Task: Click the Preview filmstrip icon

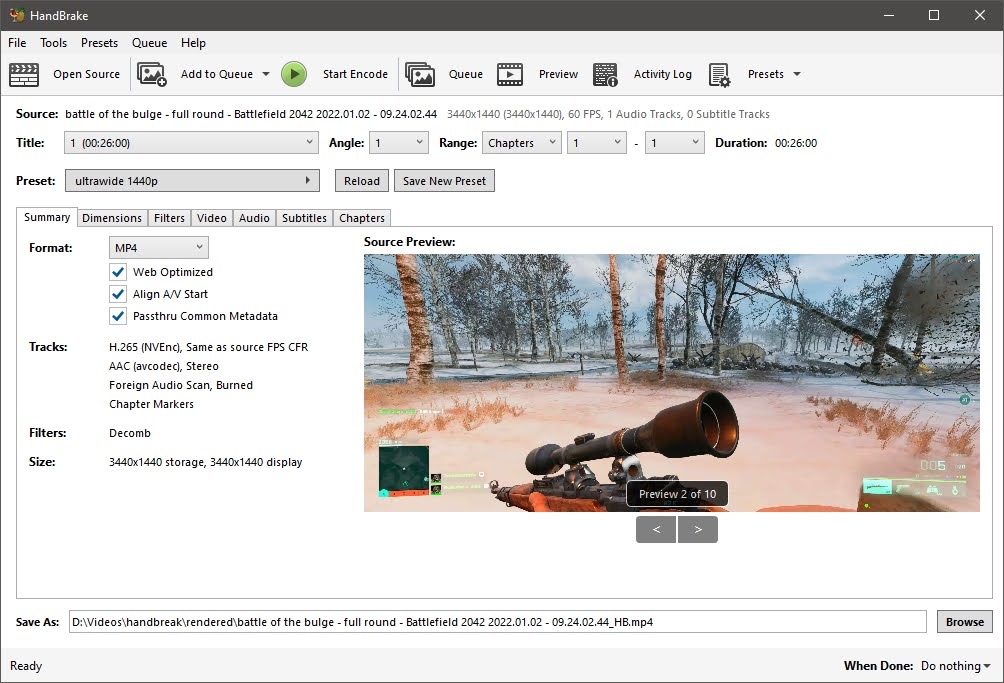Action: [x=510, y=74]
